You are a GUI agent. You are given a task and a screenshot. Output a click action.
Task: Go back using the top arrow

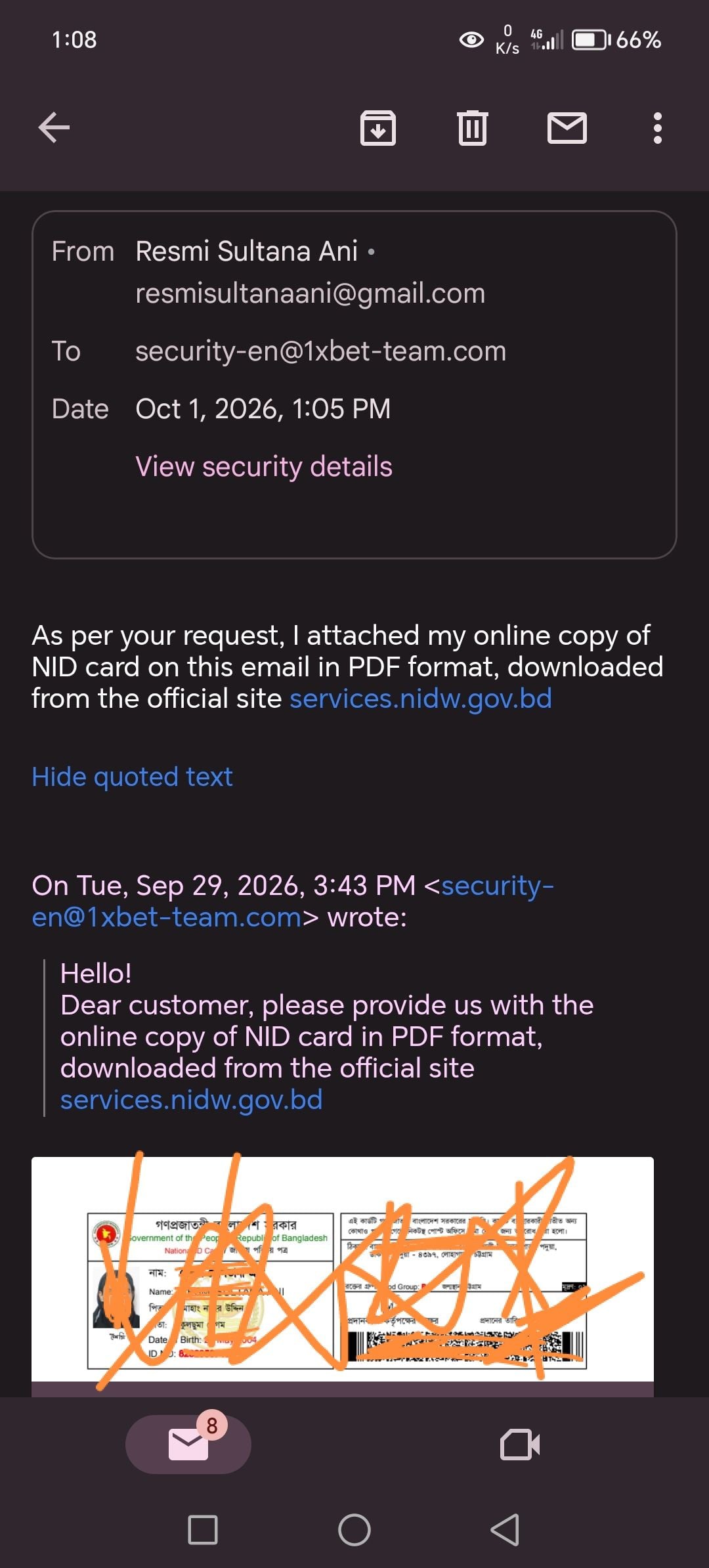(54, 127)
